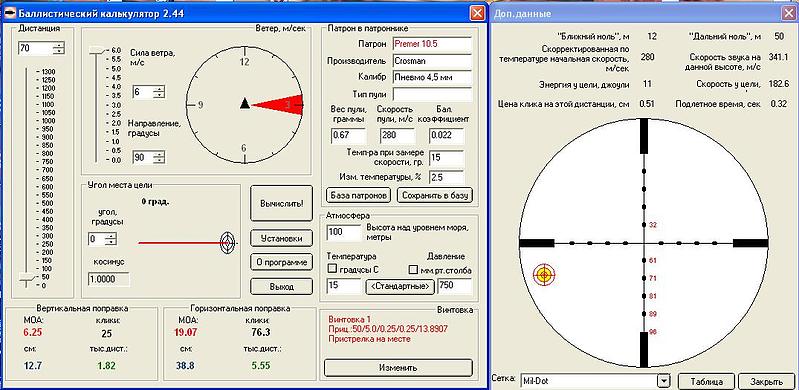Viewport: 799px width, 390px height.
Task: Click the yellow-red target marker in the reticle
Action: coord(544,275)
